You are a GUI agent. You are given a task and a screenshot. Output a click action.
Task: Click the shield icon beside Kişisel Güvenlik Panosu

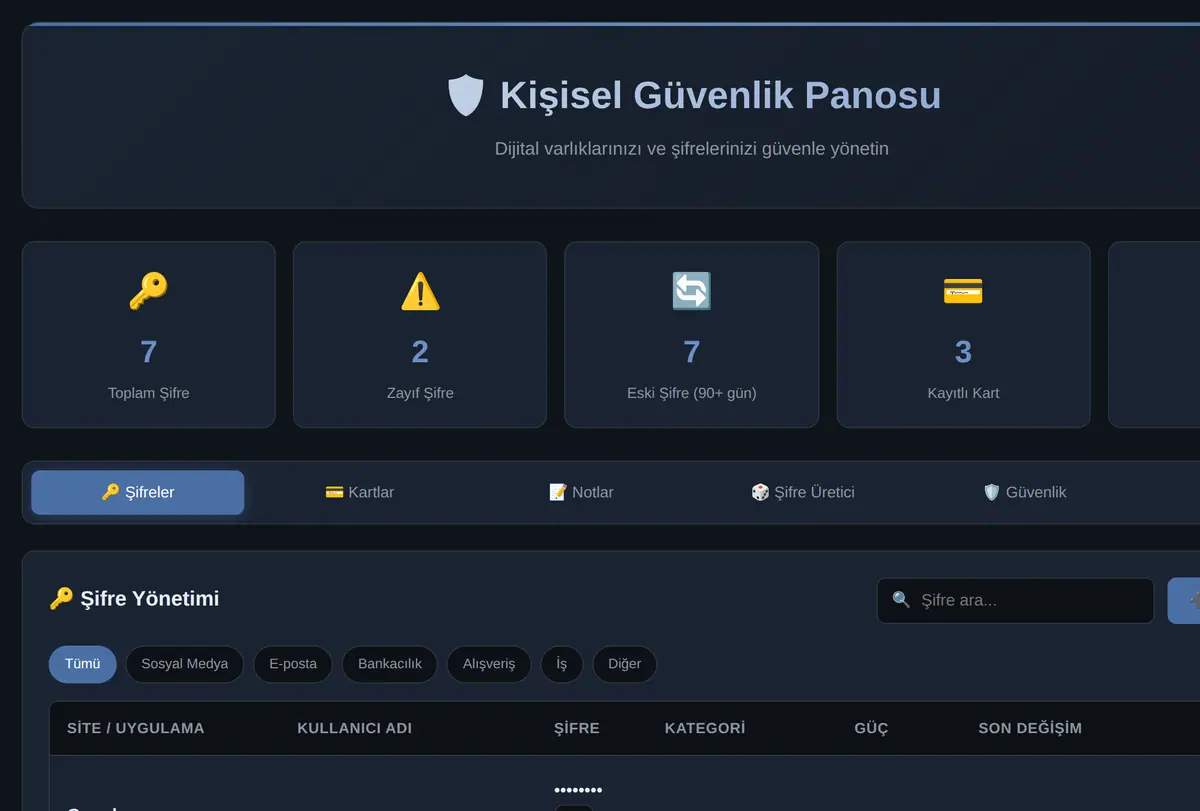466,96
